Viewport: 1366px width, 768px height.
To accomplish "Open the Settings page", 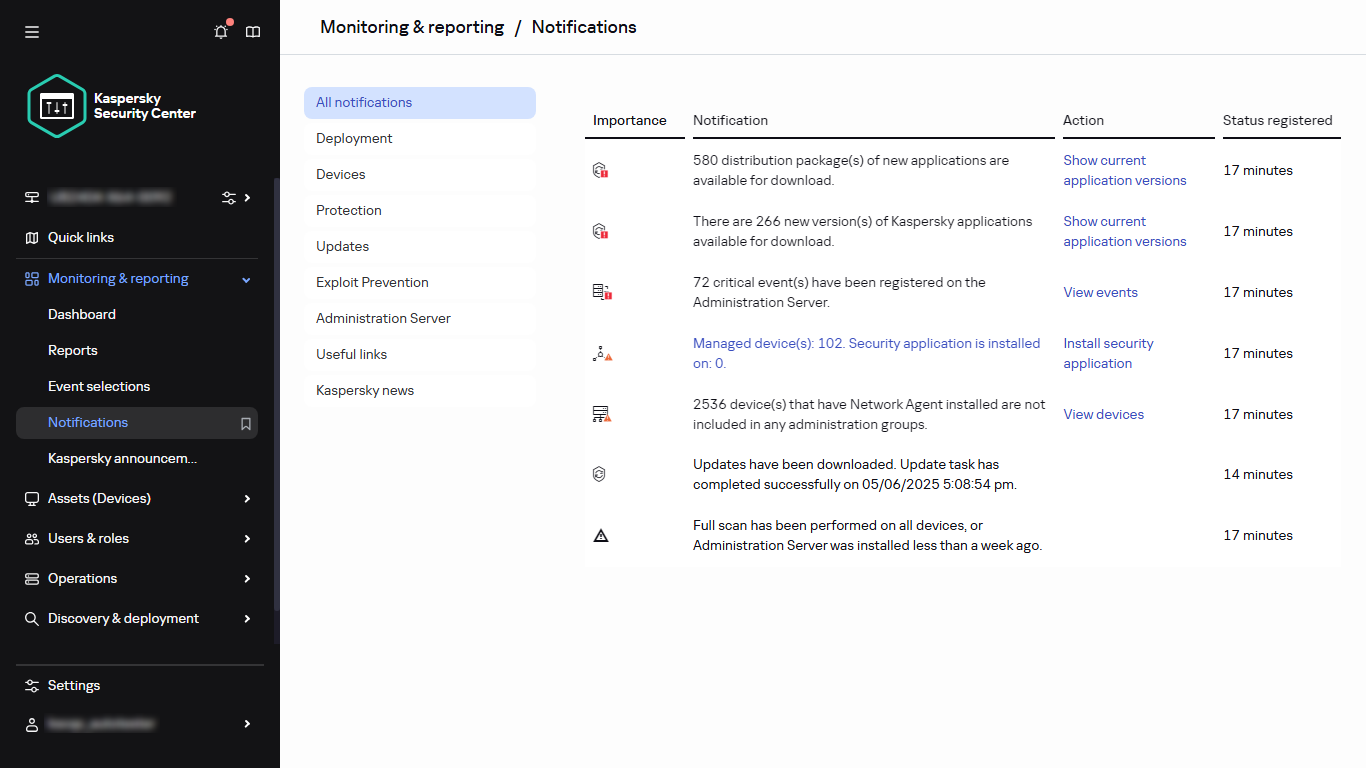I will pos(73,685).
